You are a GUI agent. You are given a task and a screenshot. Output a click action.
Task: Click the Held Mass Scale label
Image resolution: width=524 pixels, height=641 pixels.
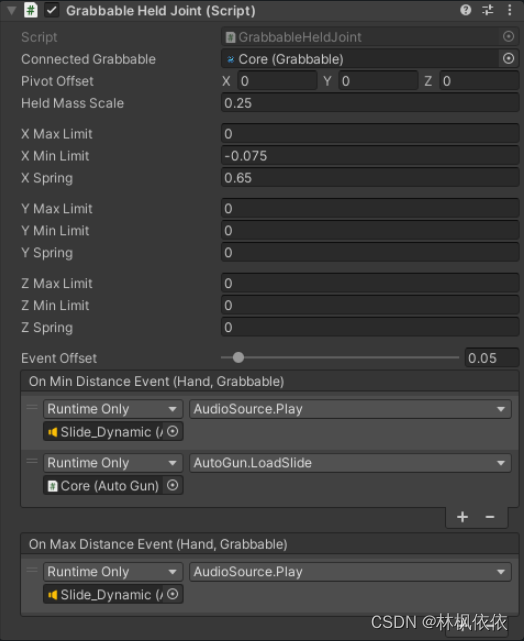click(72, 103)
